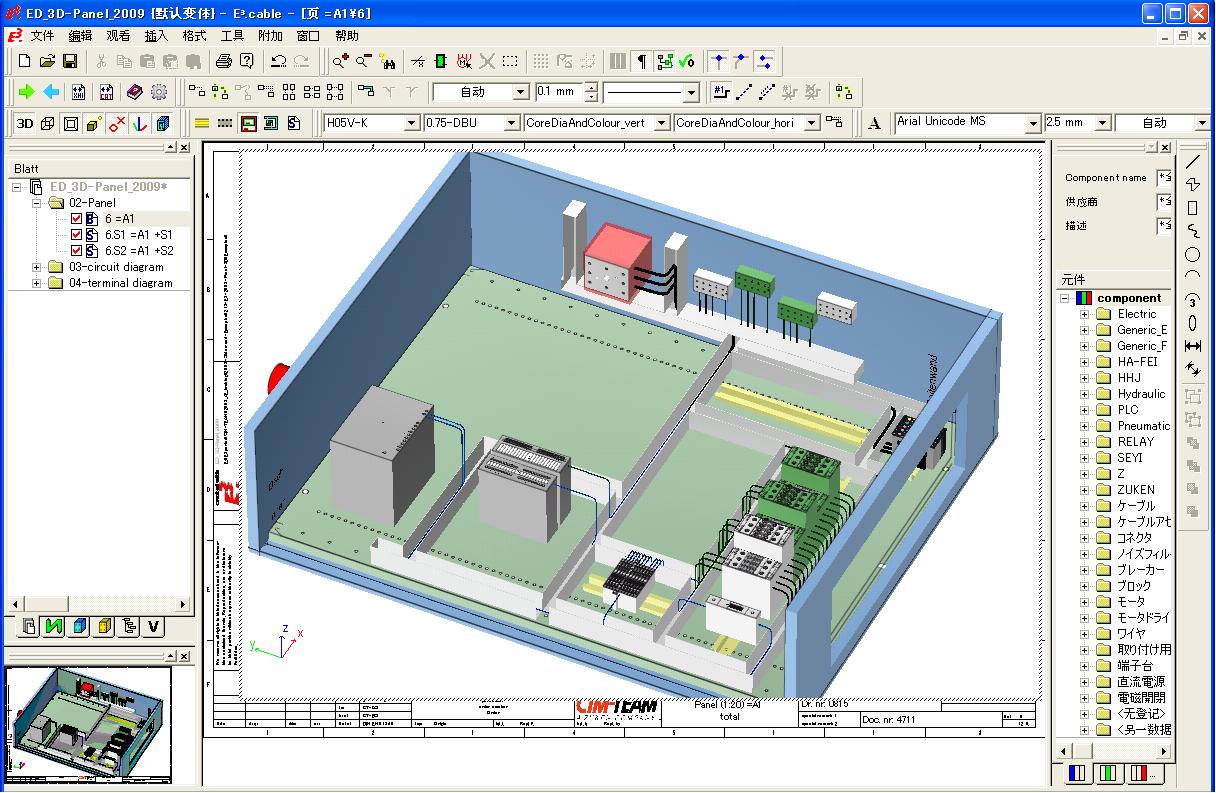The image size is (1216, 793).
Task: Click the panel overview thumbnail preview
Action: [x=87, y=724]
